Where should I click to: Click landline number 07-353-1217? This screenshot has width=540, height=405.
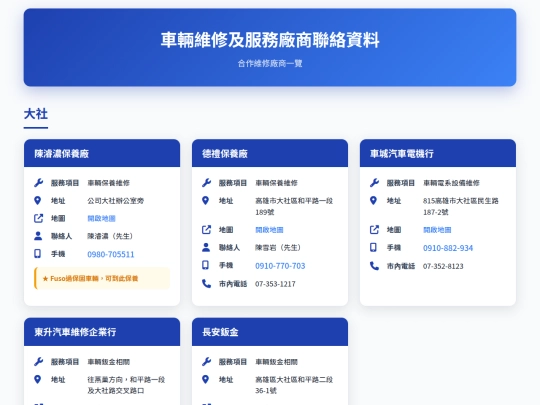[275, 284]
